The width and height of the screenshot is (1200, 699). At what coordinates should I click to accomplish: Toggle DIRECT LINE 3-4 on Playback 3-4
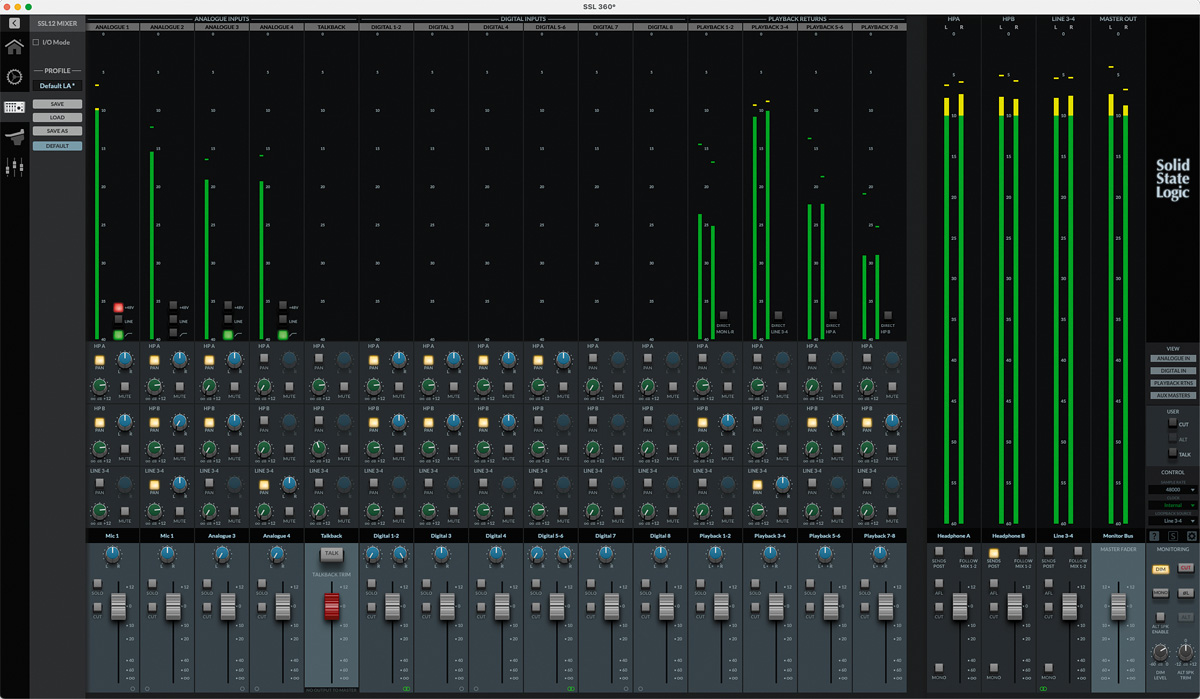click(778, 315)
